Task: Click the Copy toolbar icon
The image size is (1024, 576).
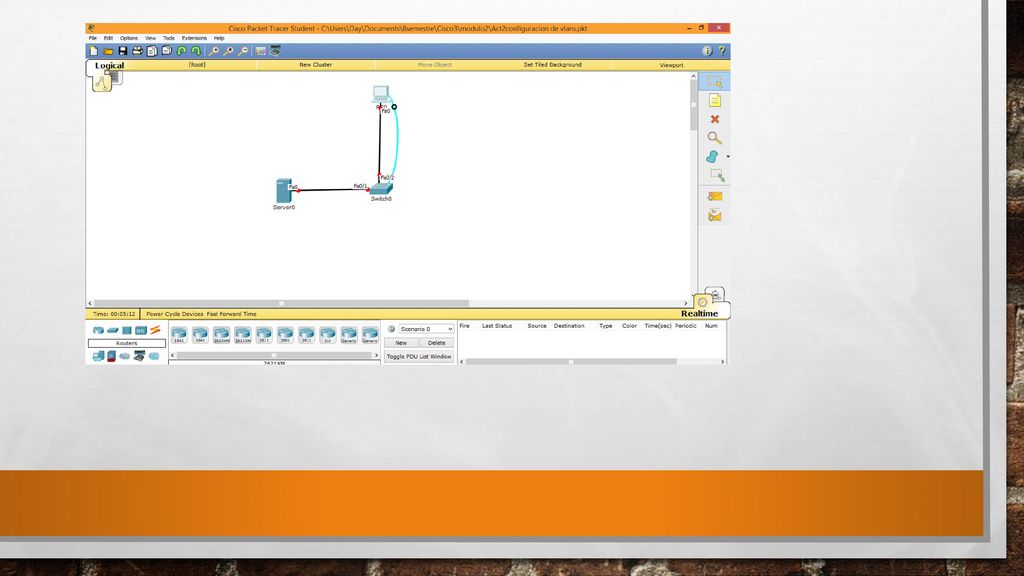Action: pyautogui.click(x=152, y=51)
